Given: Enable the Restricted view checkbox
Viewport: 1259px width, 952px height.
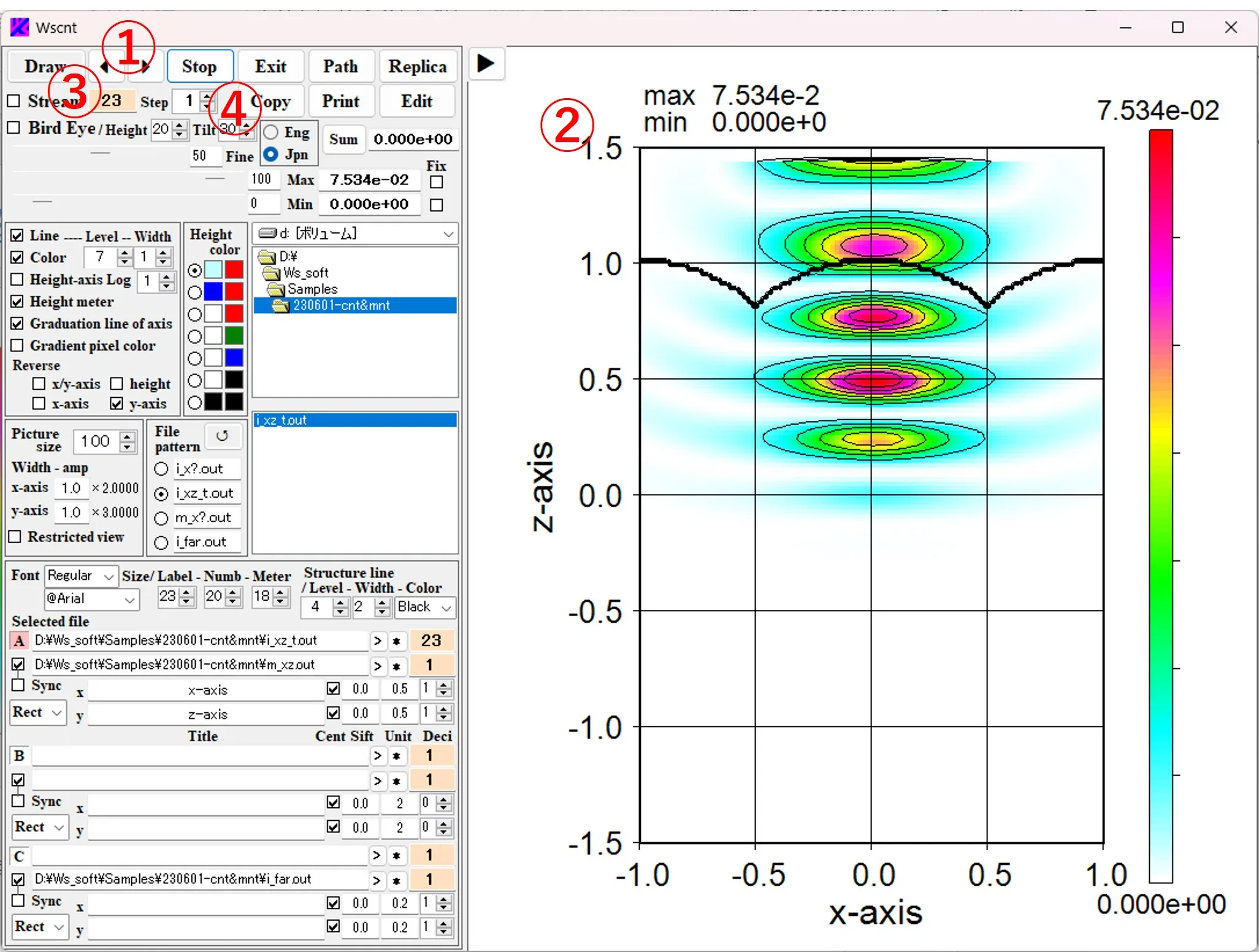Looking at the screenshot, I should coord(15,536).
